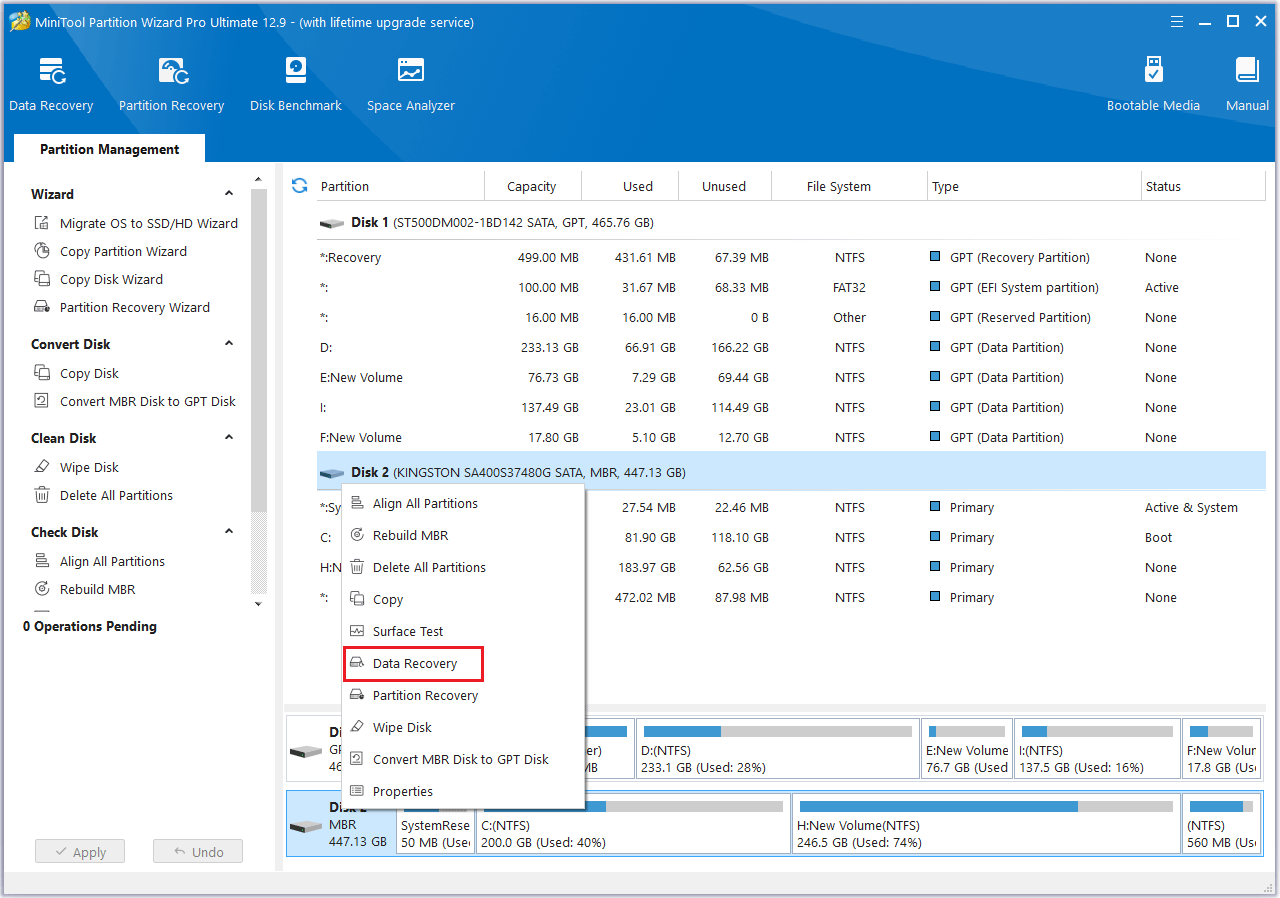Image resolution: width=1280 pixels, height=898 pixels.
Task: Choose Convert MBR Disk to GPT Disk from context menu
Action: [463, 759]
